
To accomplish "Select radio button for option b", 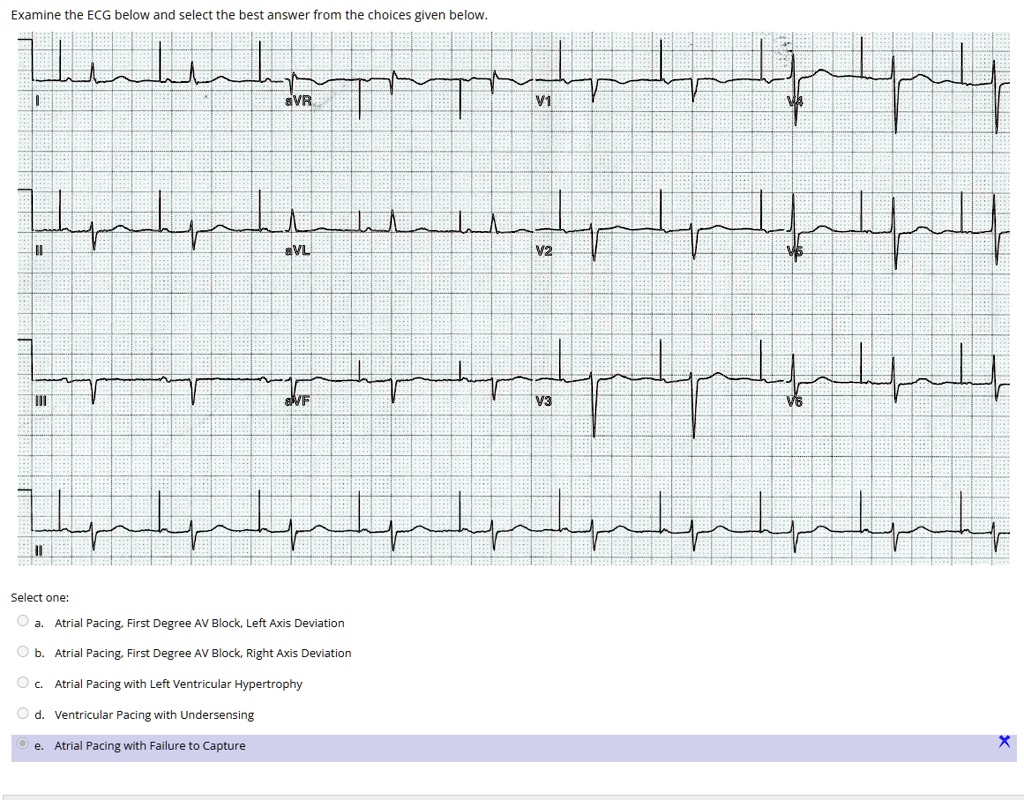I will coord(22,651).
